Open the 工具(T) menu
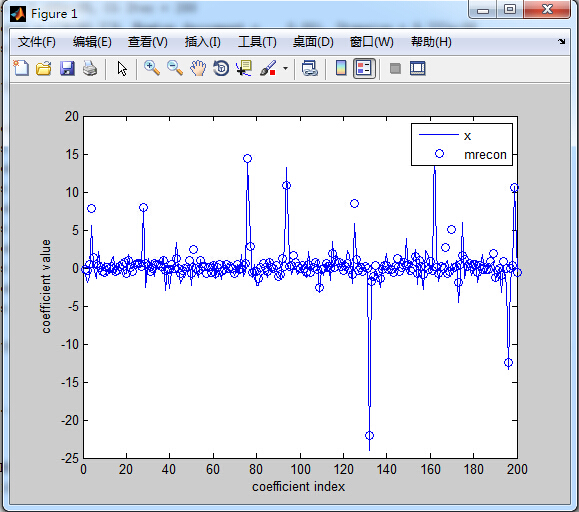579x512 pixels. tap(257, 42)
